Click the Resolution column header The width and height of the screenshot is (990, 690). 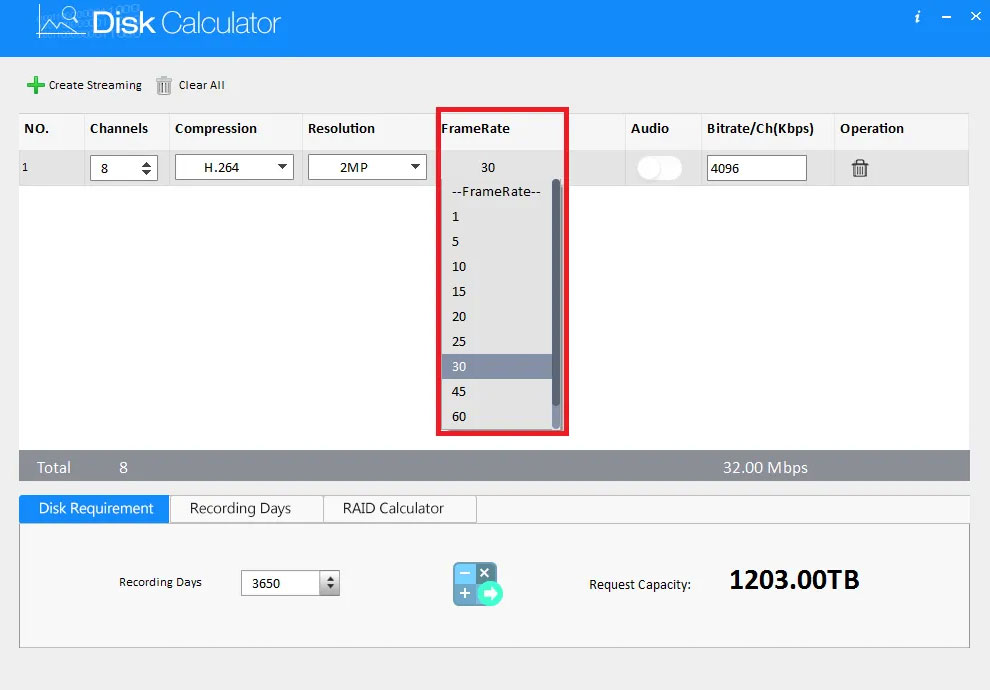(342, 128)
